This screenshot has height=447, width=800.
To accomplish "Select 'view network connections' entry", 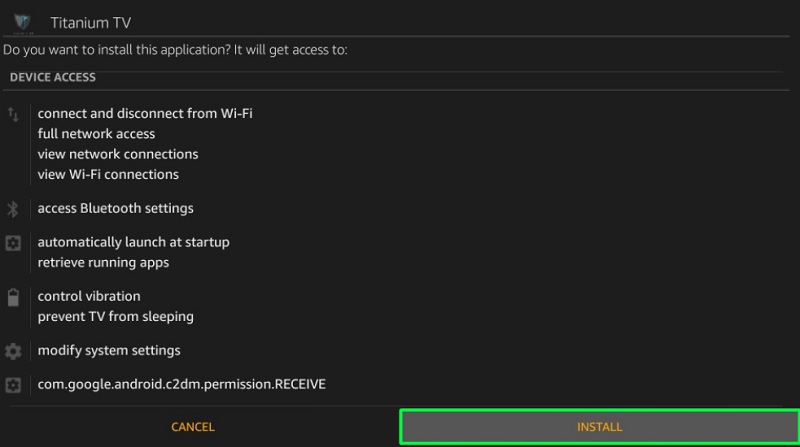I will pyautogui.click(x=118, y=154).
